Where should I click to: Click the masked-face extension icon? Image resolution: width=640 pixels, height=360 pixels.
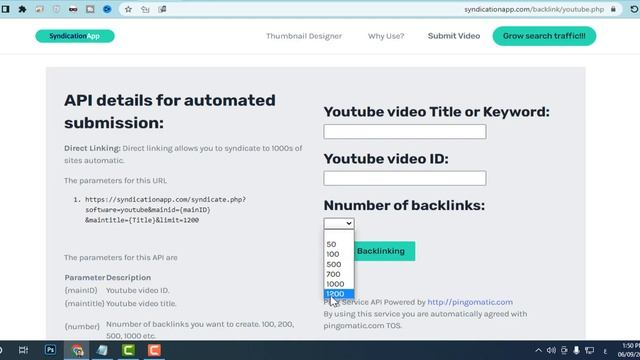point(73,9)
